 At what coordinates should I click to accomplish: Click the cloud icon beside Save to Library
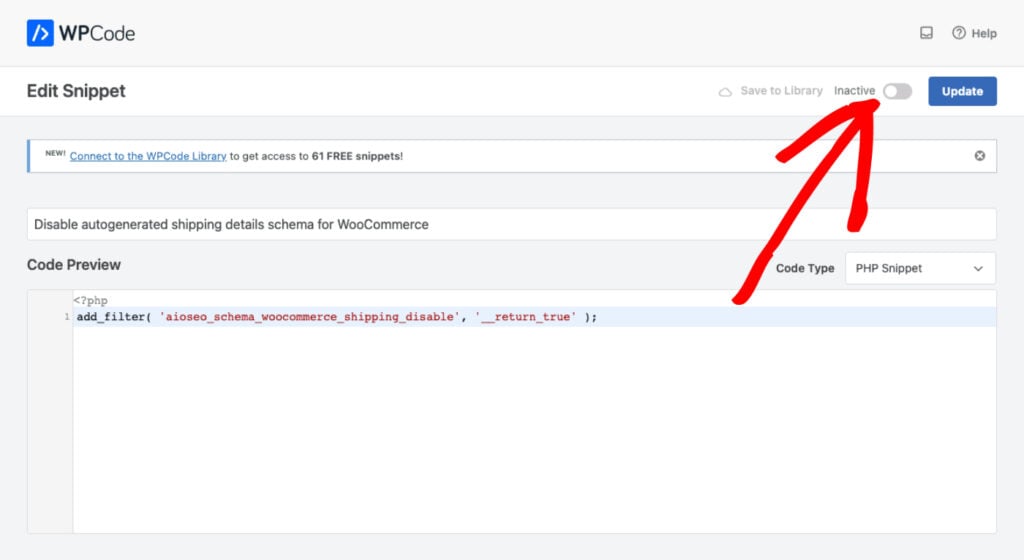tap(725, 92)
